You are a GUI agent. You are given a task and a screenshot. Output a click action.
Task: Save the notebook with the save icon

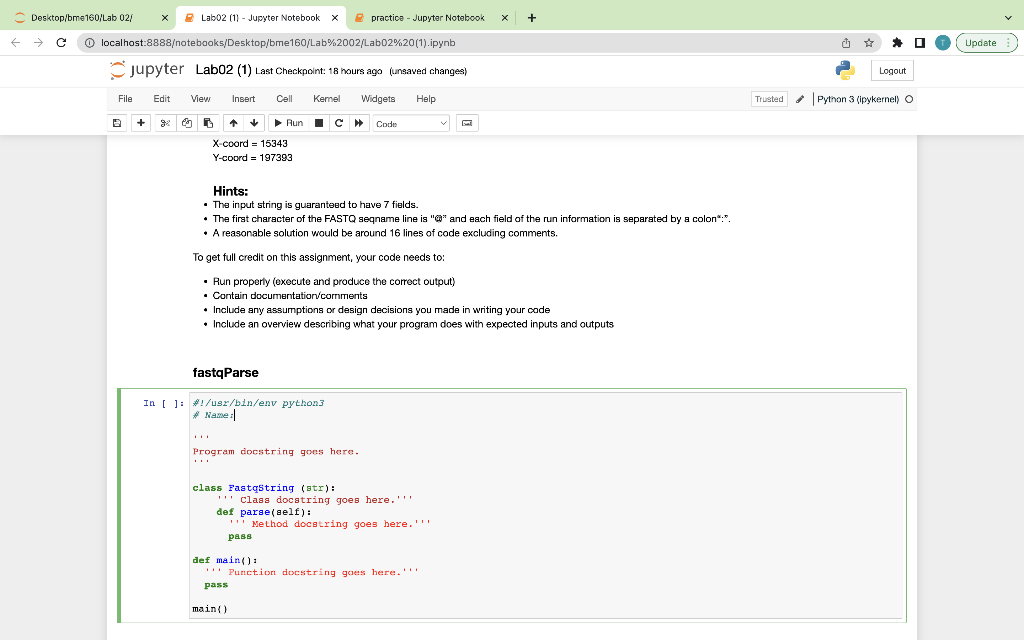tap(117, 123)
